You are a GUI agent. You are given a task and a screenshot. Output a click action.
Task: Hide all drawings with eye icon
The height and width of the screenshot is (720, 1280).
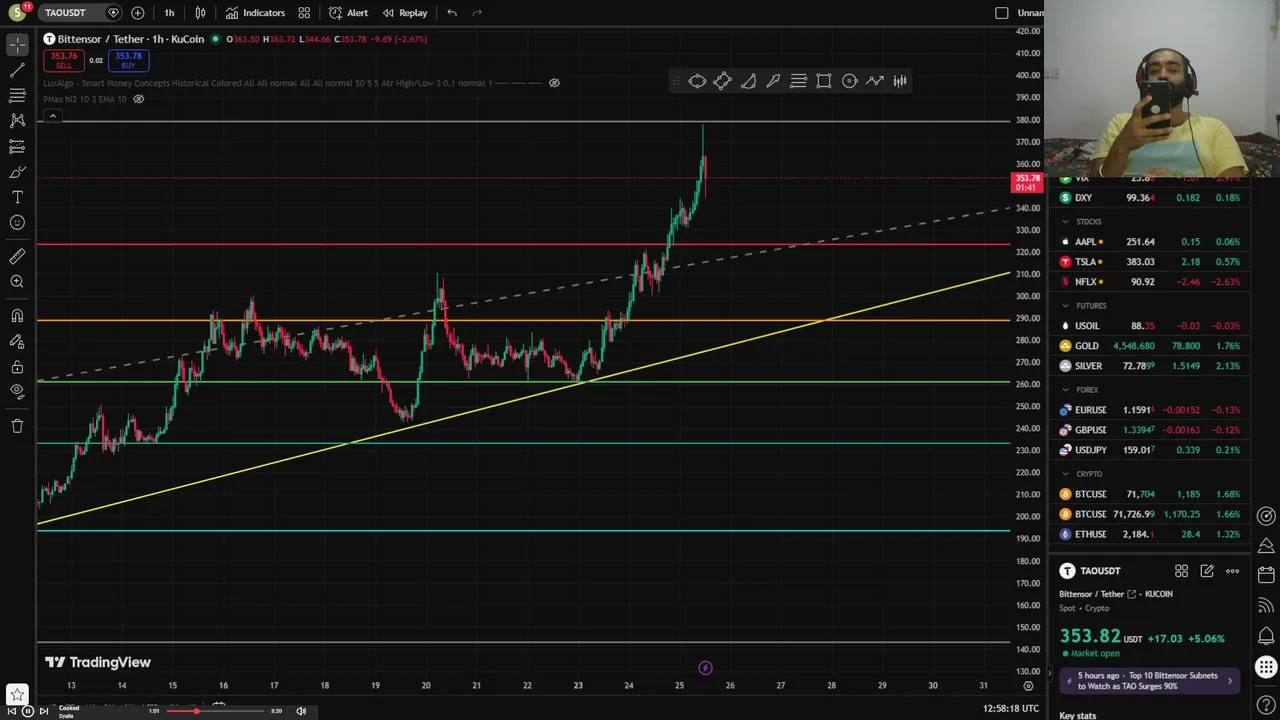[x=17, y=391]
